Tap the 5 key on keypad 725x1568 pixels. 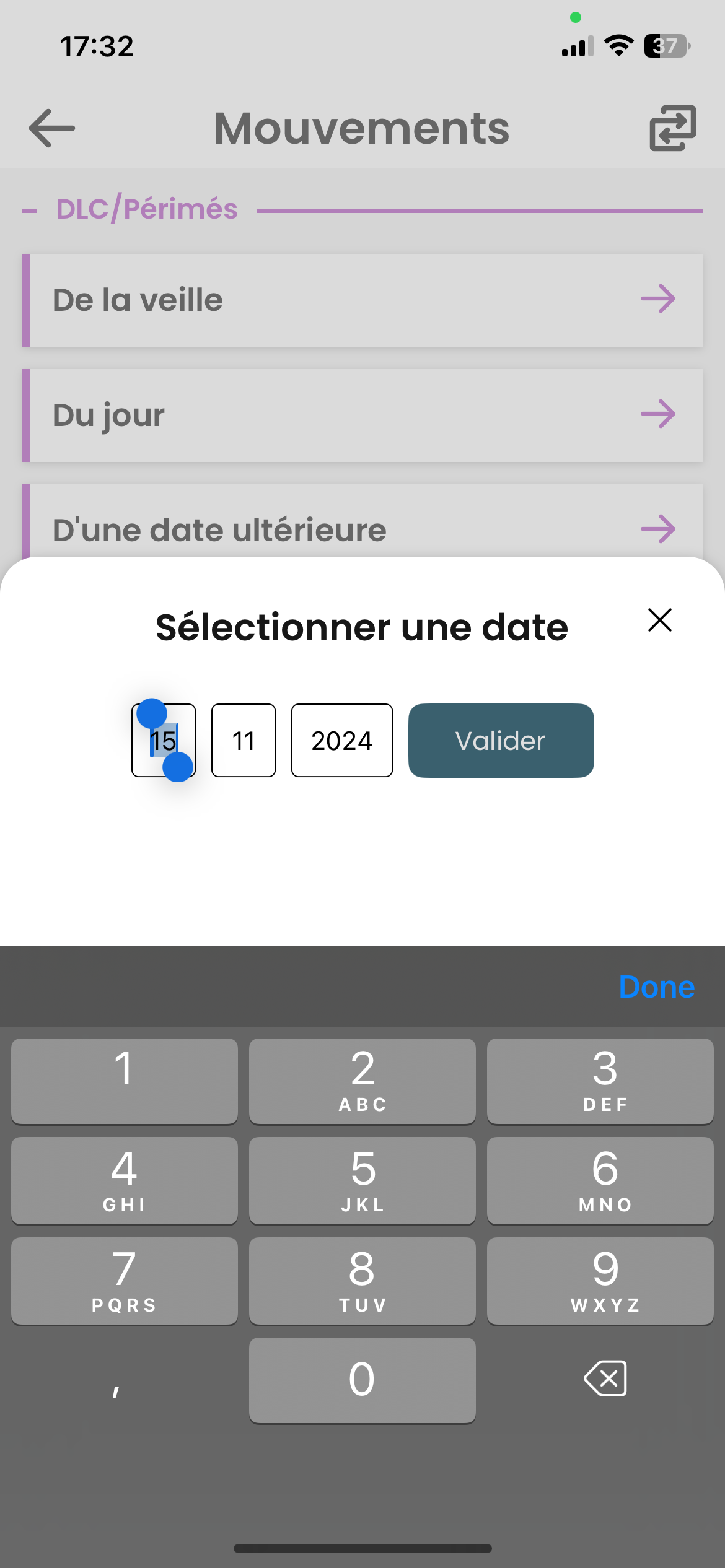pyautogui.click(x=362, y=1180)
